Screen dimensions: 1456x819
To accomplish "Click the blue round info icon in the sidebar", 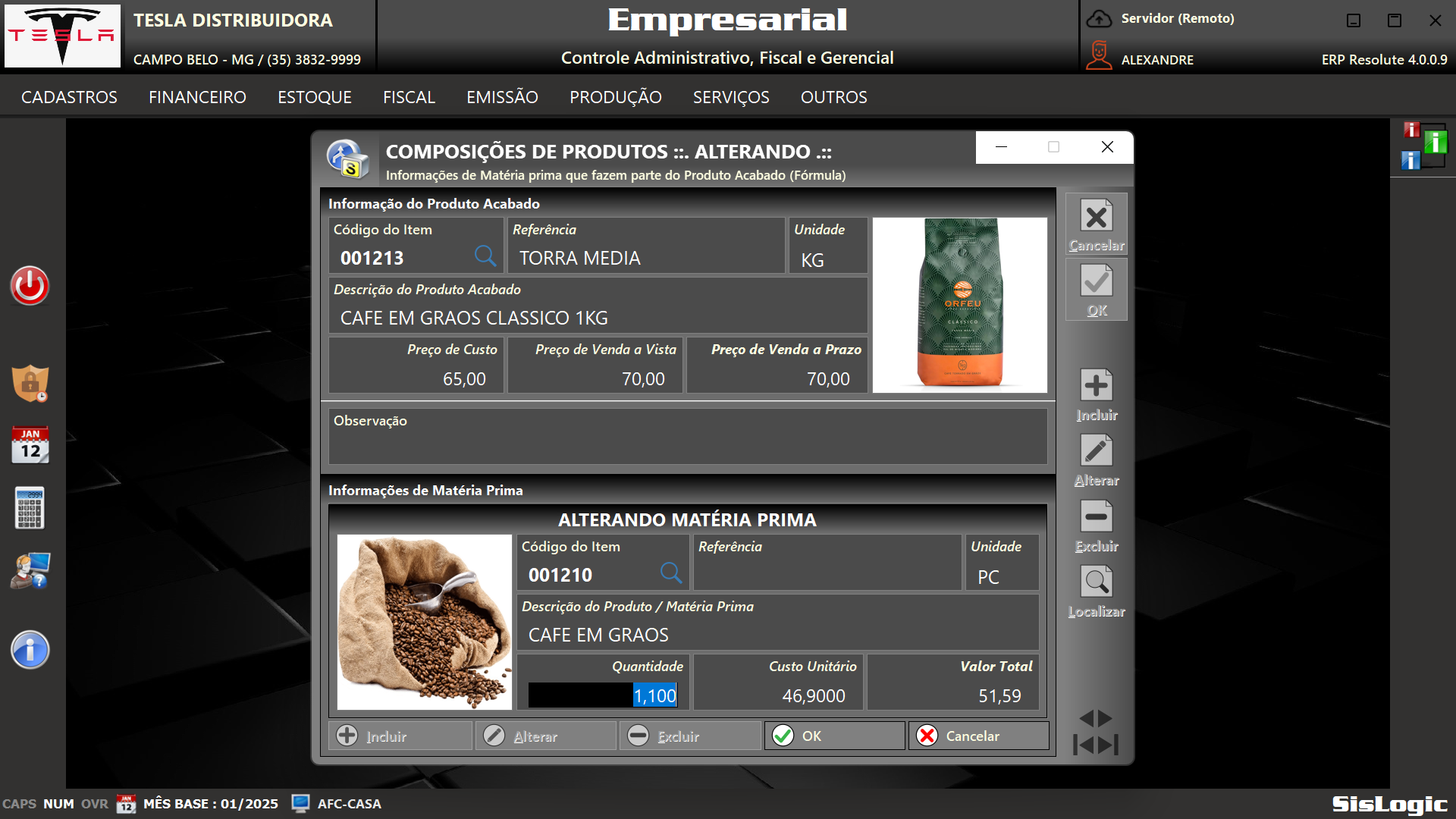I will tap(30, 650).
